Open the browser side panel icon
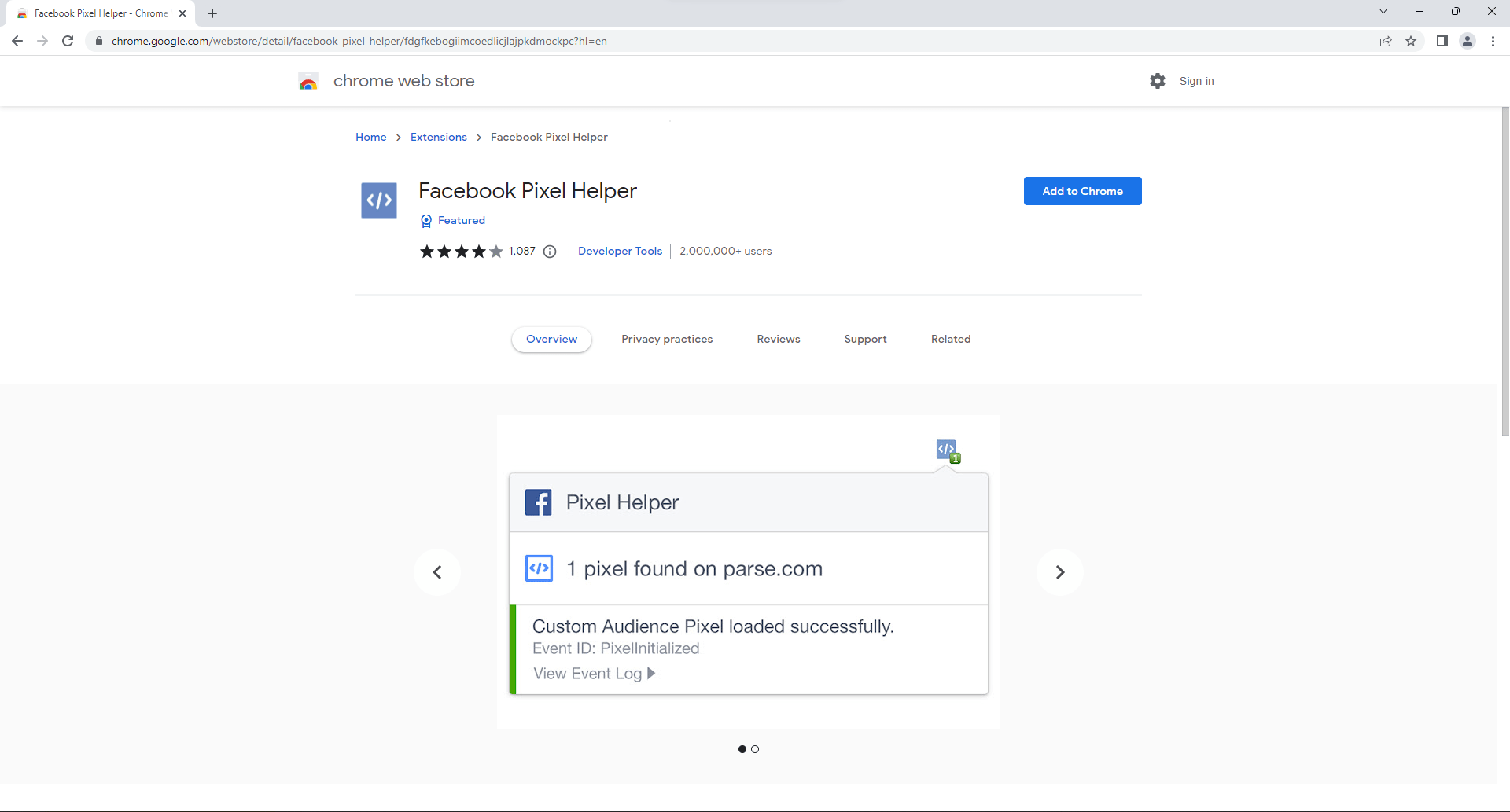 coord(1442,41)
